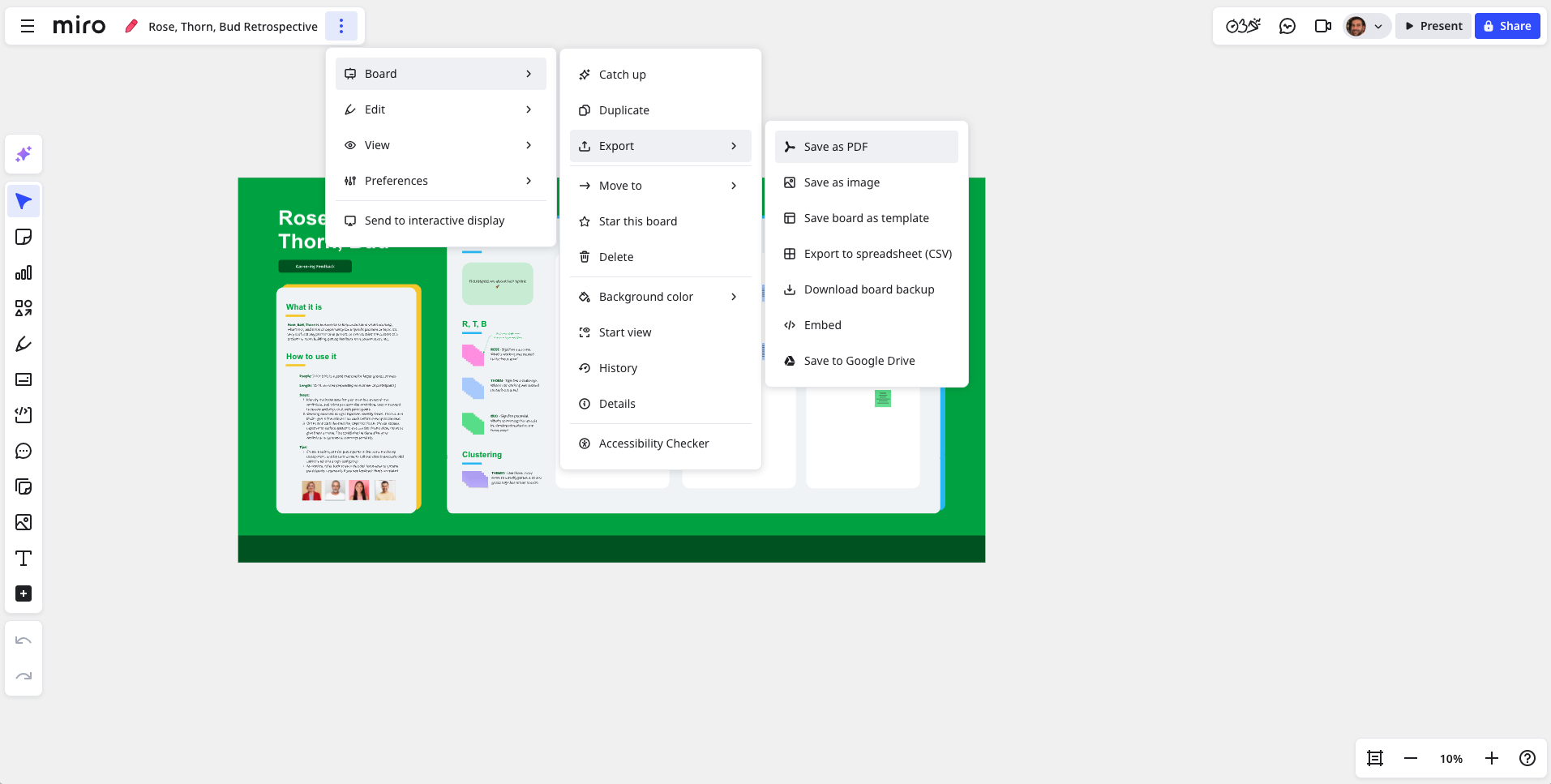Viewport: 1551px width, 784px height.
Task: Select the pen drawing tool
Action: click(x=24, y=344)
